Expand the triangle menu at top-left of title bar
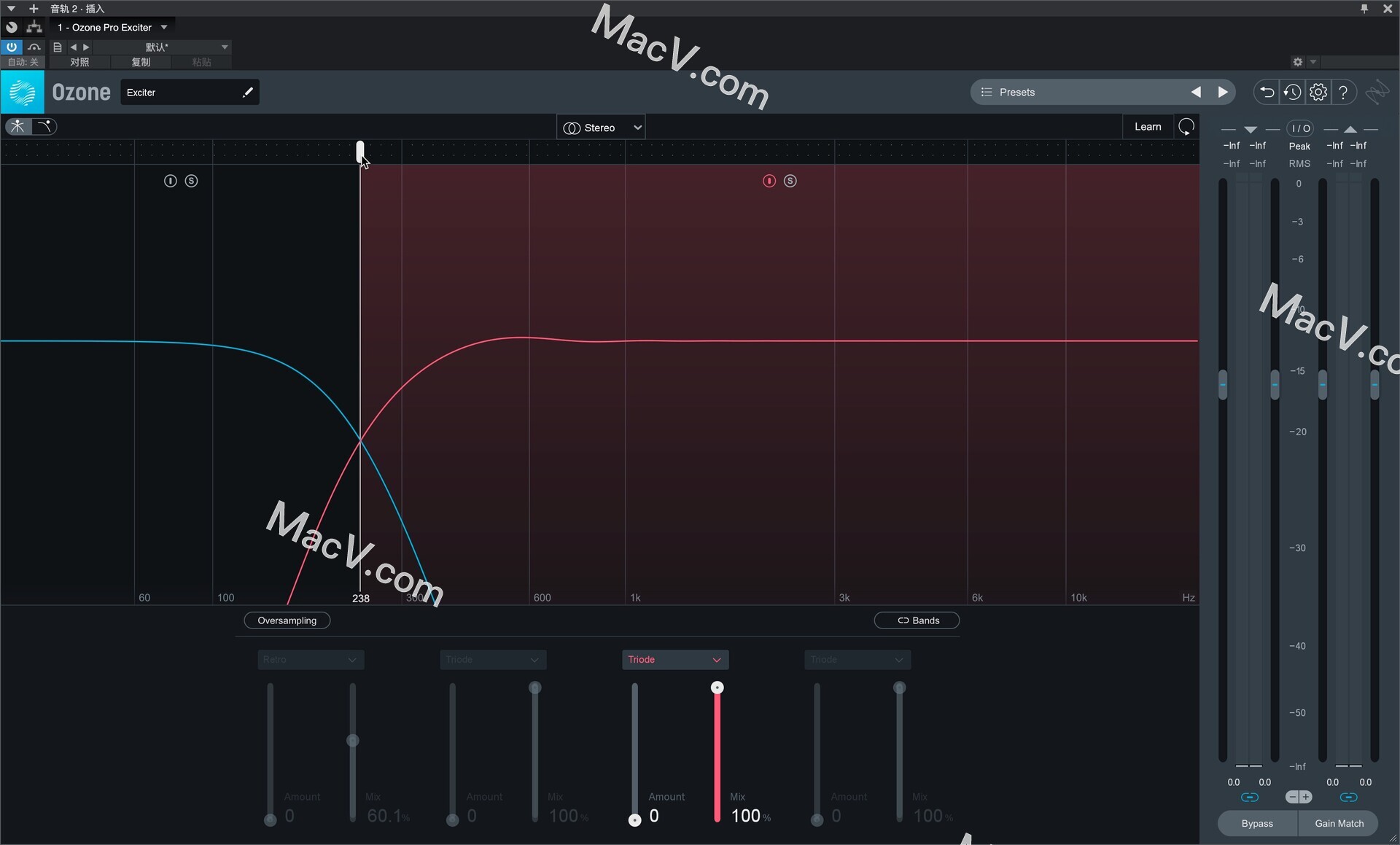The image size is (1400, 845). (x=11, y=8)
